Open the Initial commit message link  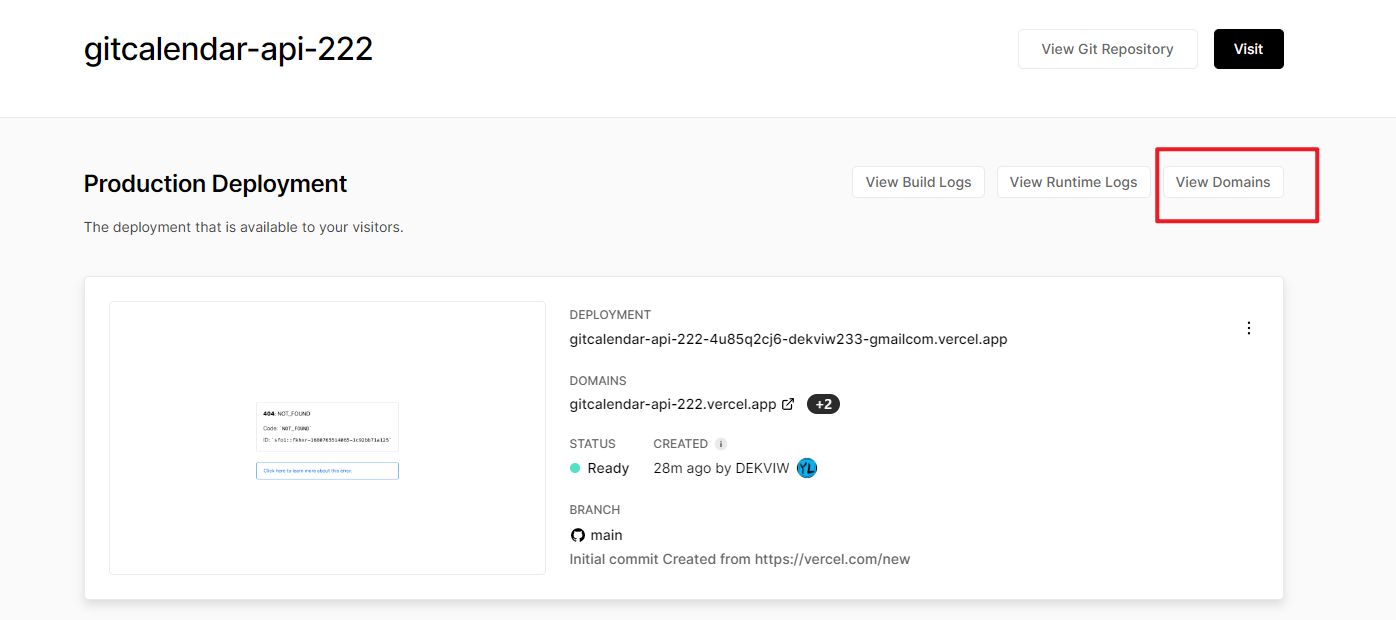click(740, 559)
